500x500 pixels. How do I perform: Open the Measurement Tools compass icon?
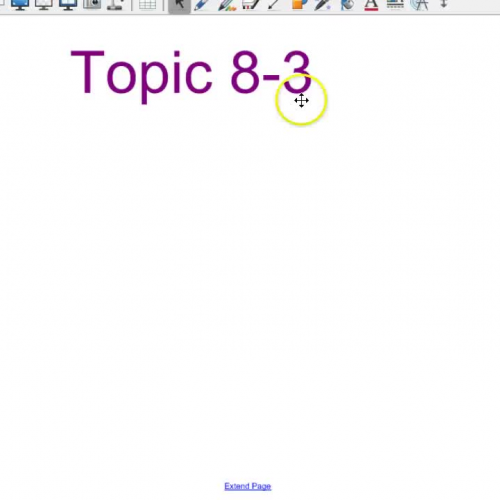[x=419, y=5]
